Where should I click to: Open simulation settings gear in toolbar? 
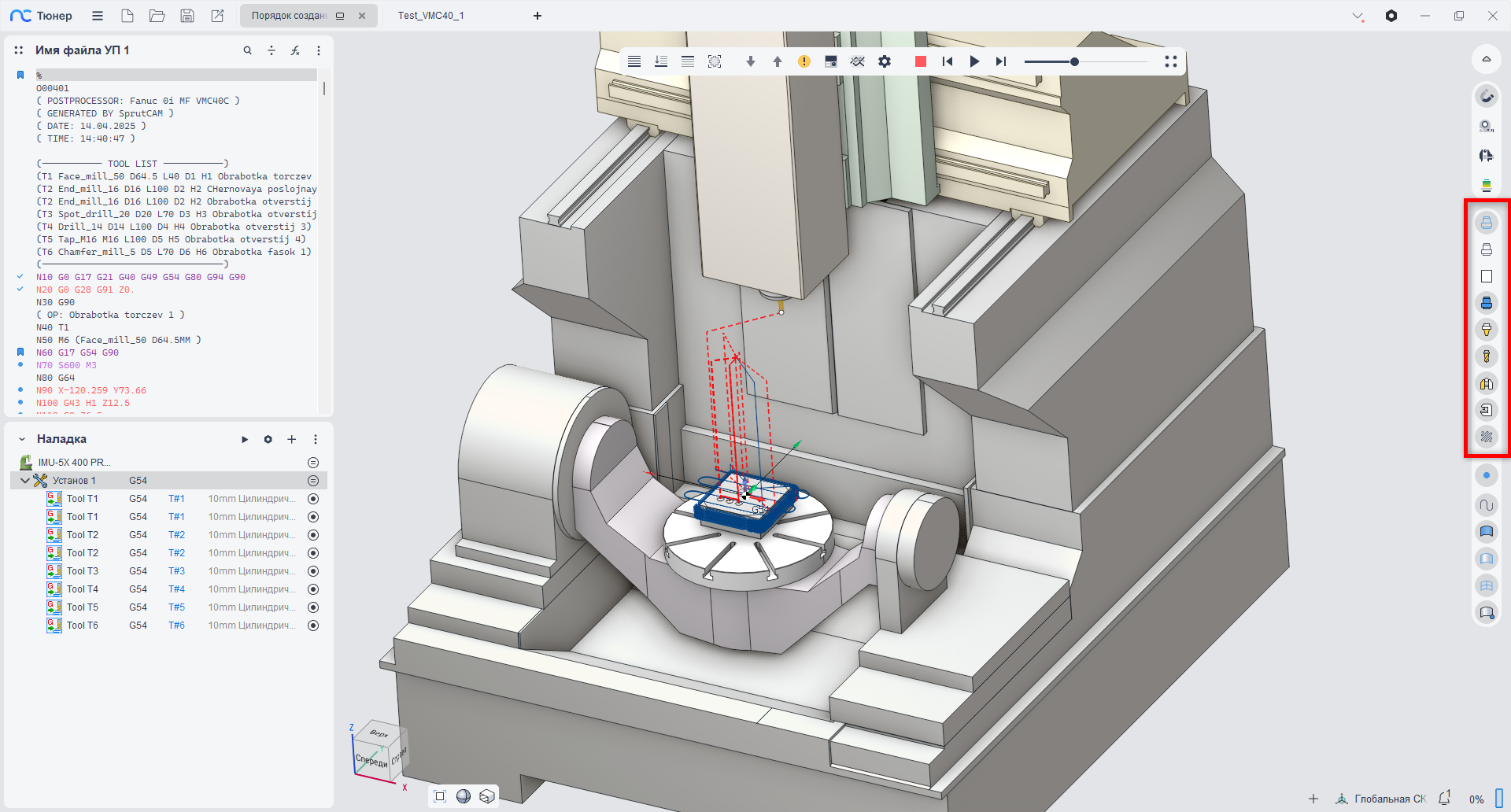885,61
